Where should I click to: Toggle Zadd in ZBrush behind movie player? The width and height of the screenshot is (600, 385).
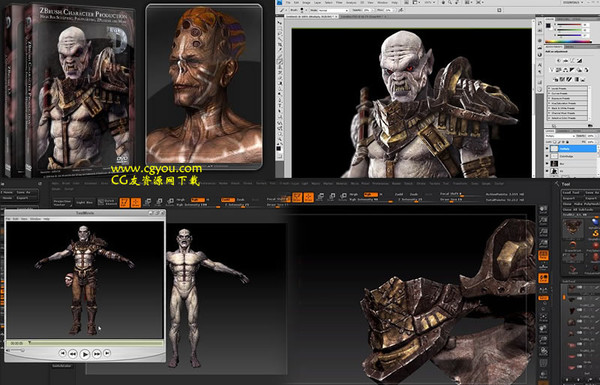pos(228,200)
